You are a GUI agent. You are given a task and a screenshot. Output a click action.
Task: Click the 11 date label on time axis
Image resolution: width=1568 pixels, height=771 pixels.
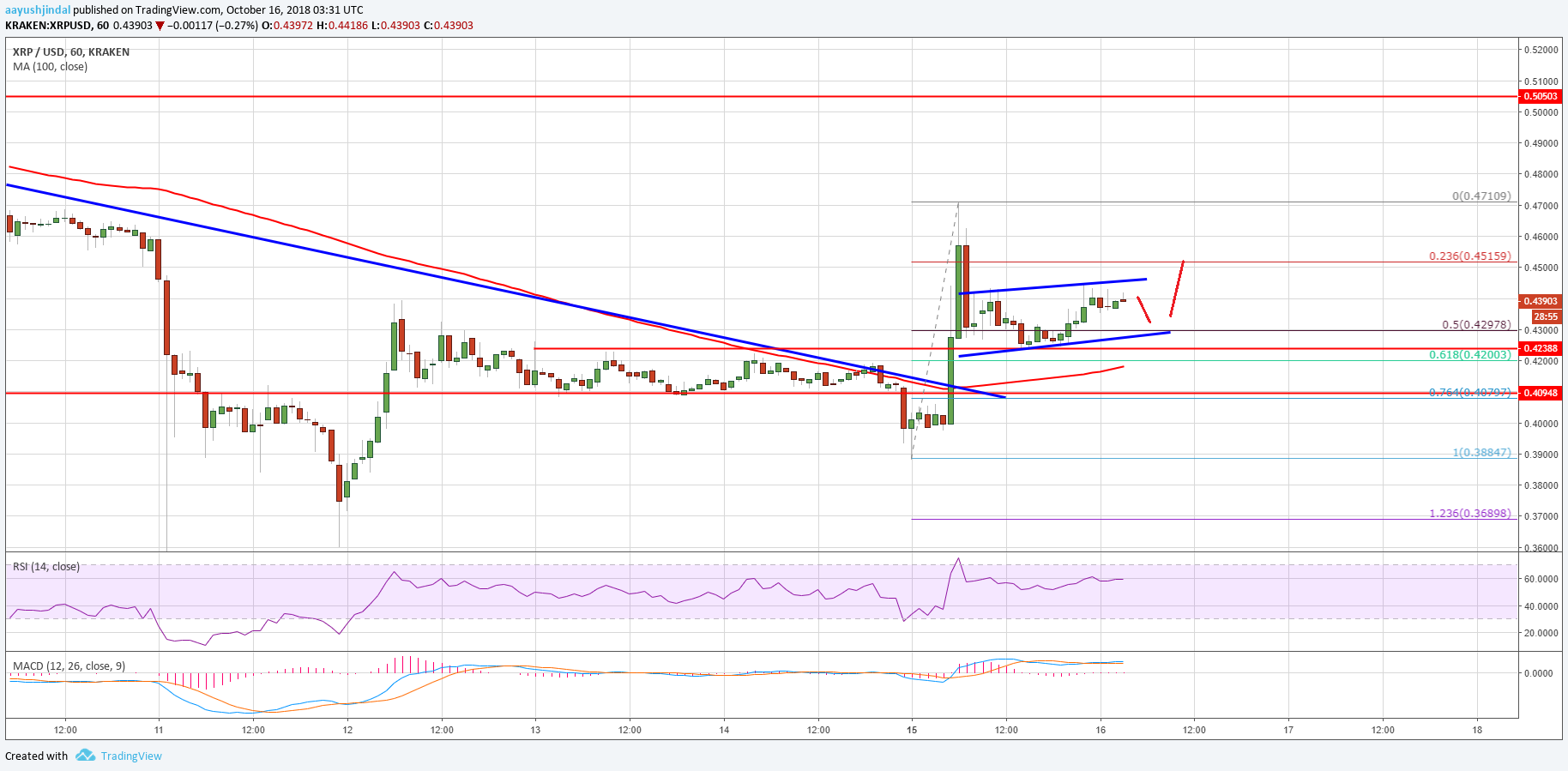[159, 731]
